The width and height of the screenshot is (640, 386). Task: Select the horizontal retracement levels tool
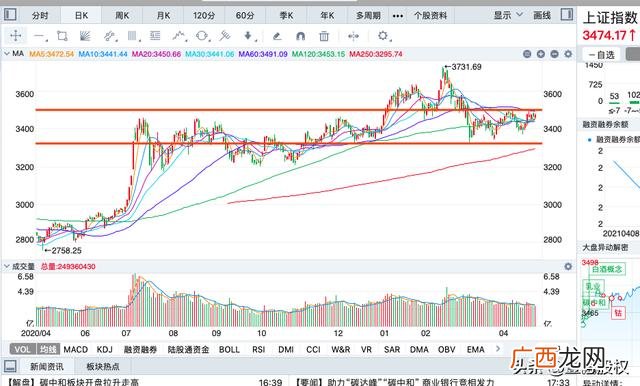click(x=155, y=36)
